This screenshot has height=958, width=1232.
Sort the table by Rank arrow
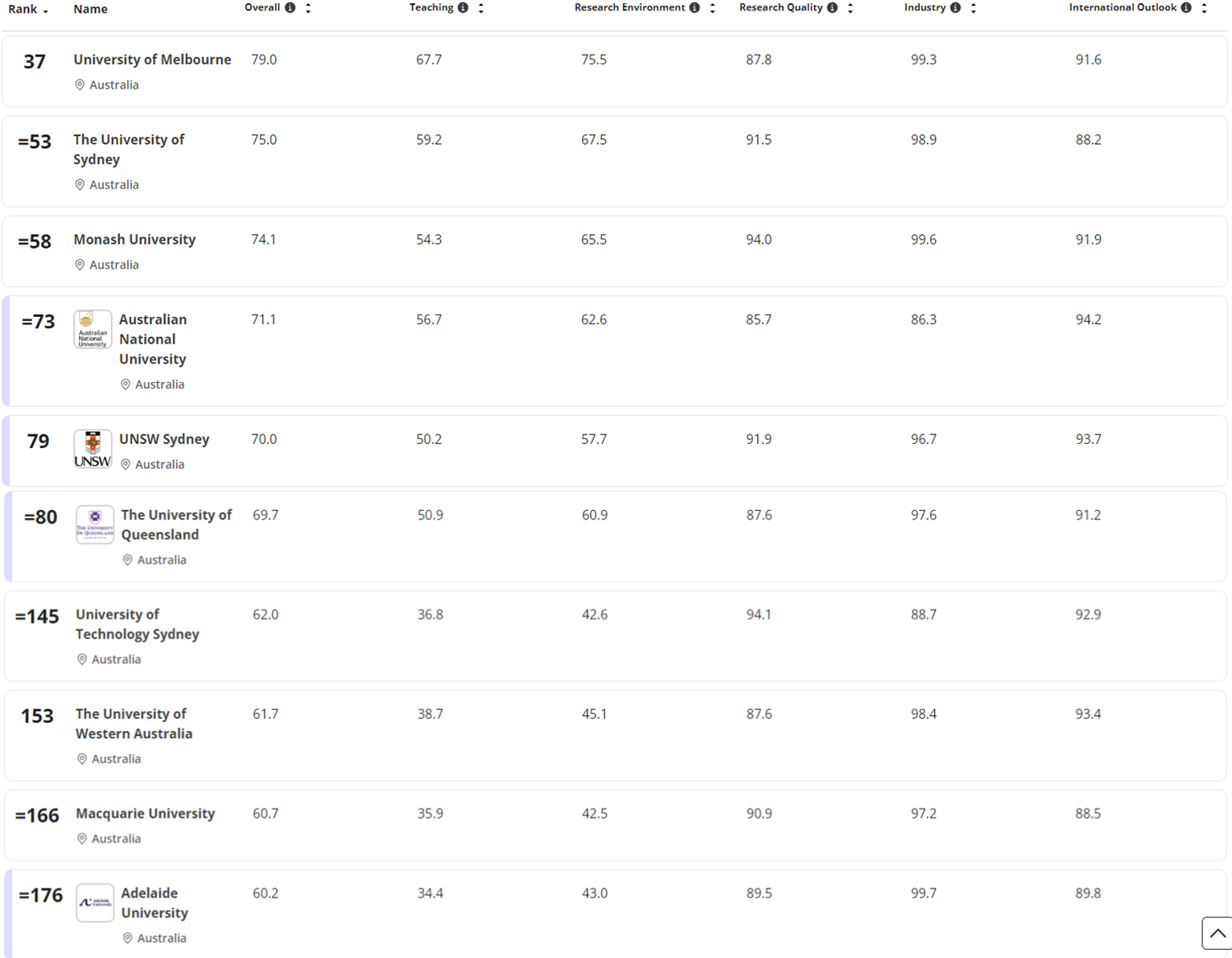coord(45,10)
